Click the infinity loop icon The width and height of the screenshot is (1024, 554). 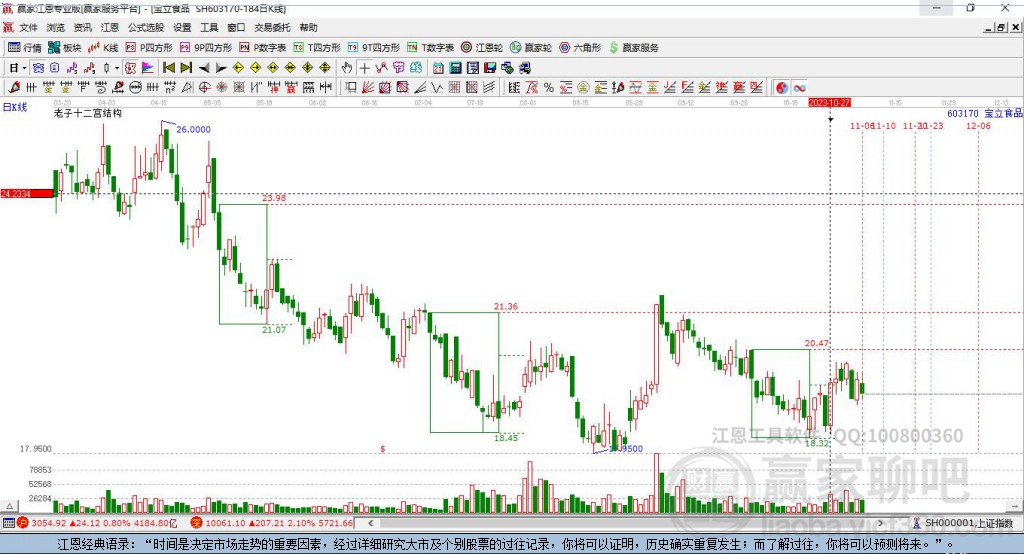click(x=799, y=88)
